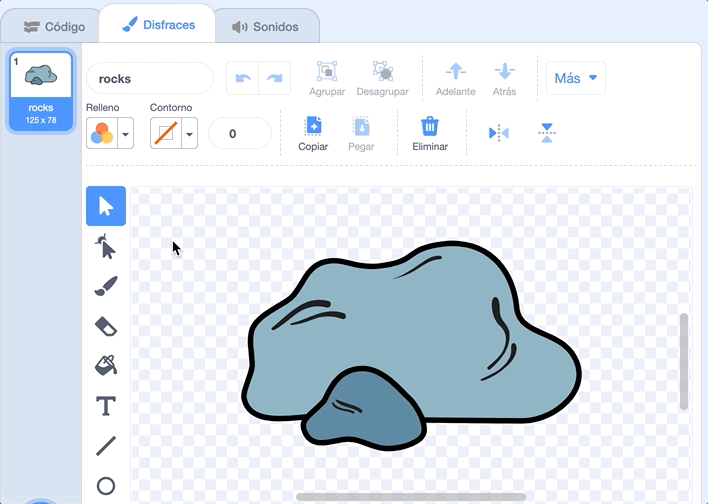Flip the costume horizontally

[x=498, y=133]
